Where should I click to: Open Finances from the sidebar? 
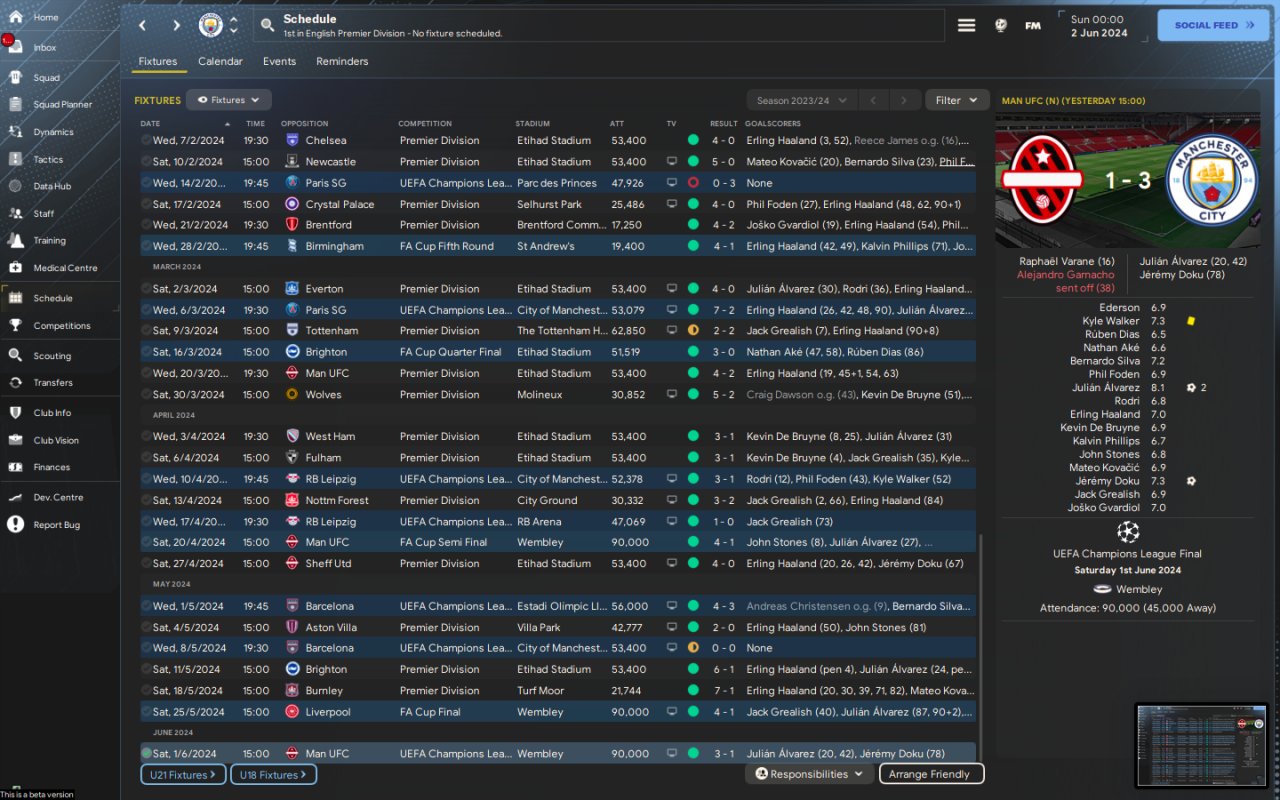(x=51, y=467)
